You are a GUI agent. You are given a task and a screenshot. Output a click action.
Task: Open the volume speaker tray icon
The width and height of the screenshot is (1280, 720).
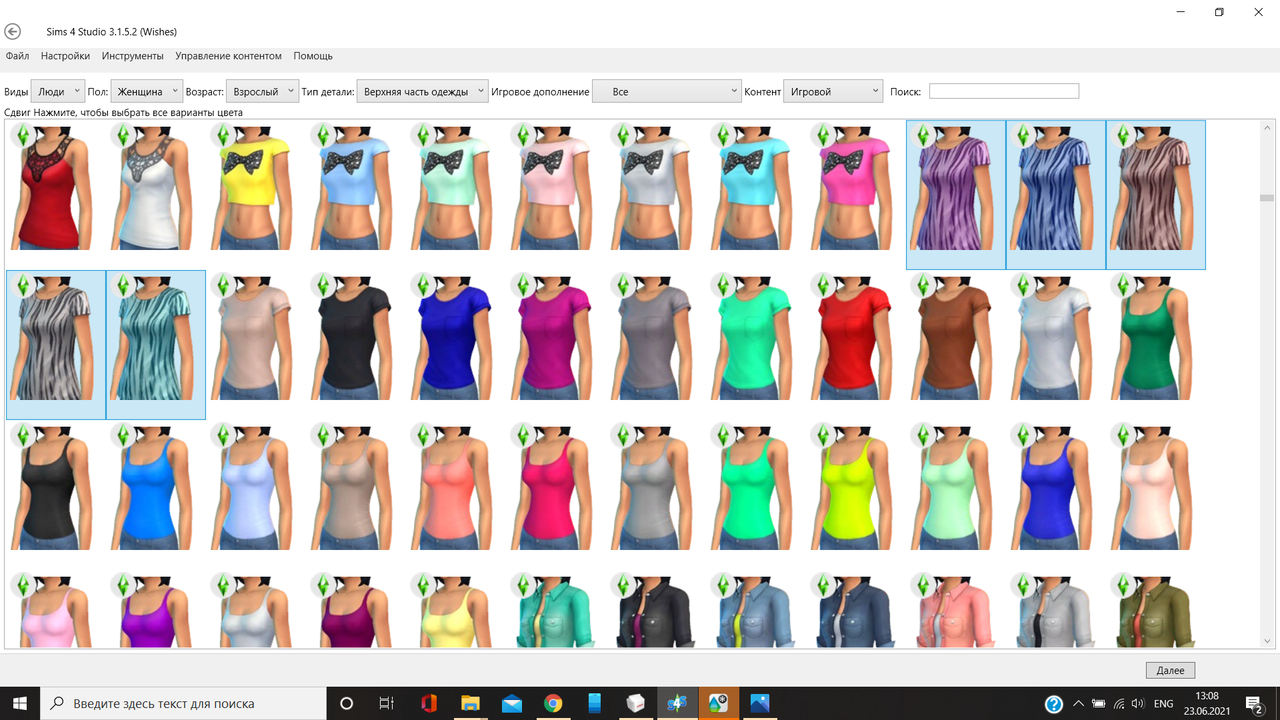(x=1139, y=704)
